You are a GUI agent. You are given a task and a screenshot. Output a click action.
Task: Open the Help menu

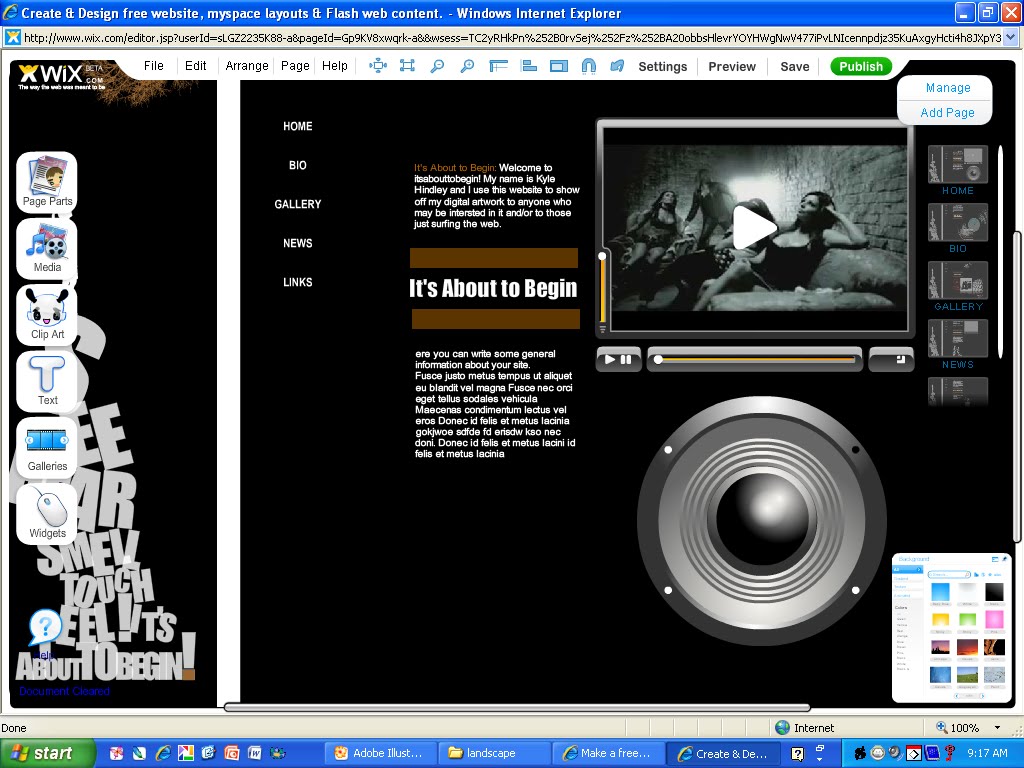pyautogui.click(x=334, y=66)
